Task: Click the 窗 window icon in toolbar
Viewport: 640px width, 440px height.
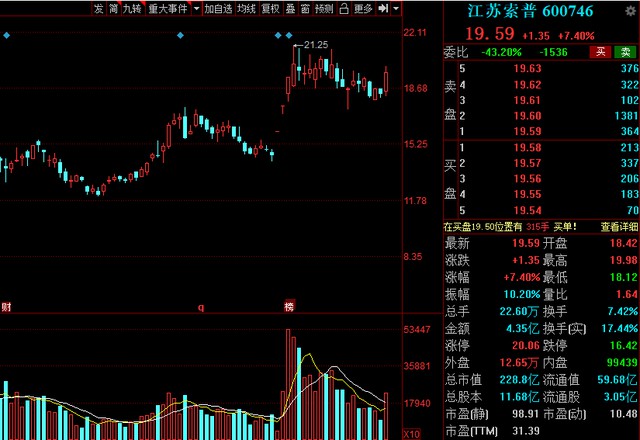Action: (304, 9)
